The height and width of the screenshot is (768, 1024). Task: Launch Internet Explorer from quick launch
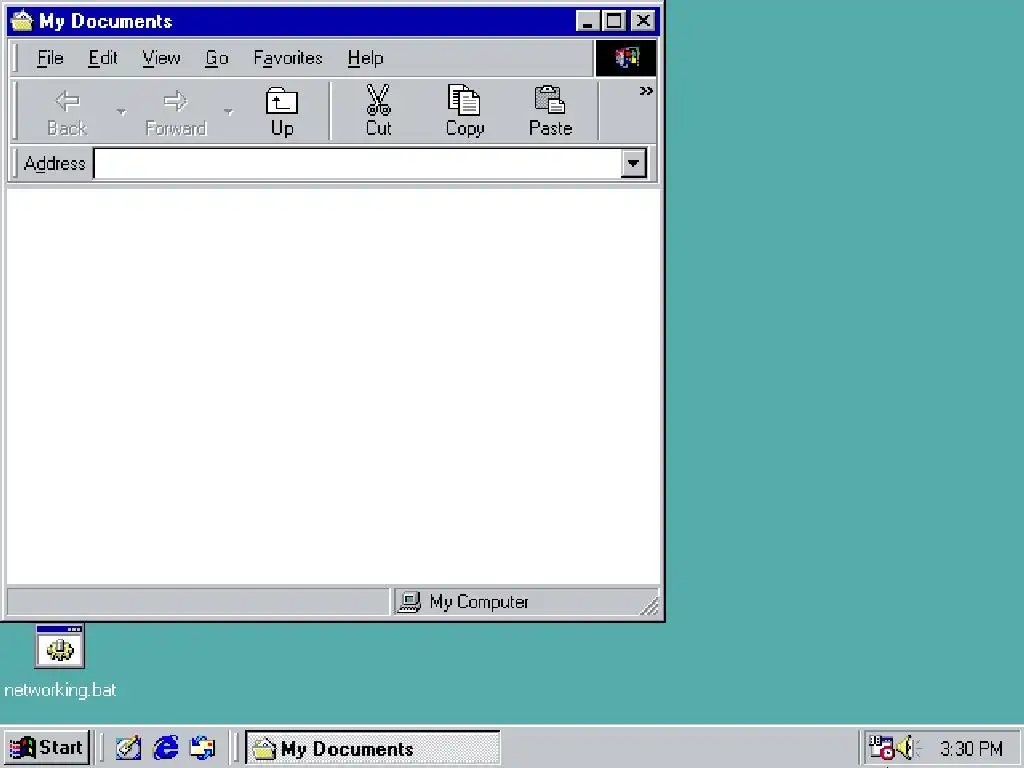click(166, 748)
